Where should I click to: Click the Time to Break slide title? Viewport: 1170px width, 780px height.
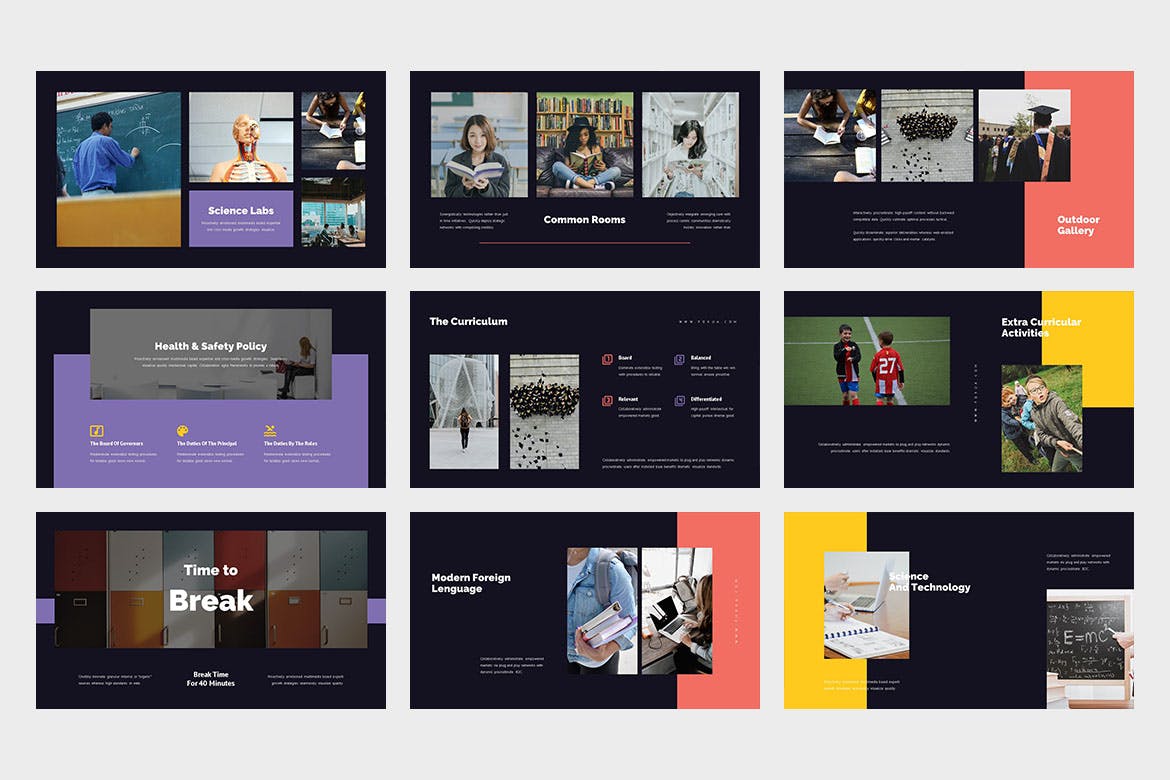click(x=211, y=587)
